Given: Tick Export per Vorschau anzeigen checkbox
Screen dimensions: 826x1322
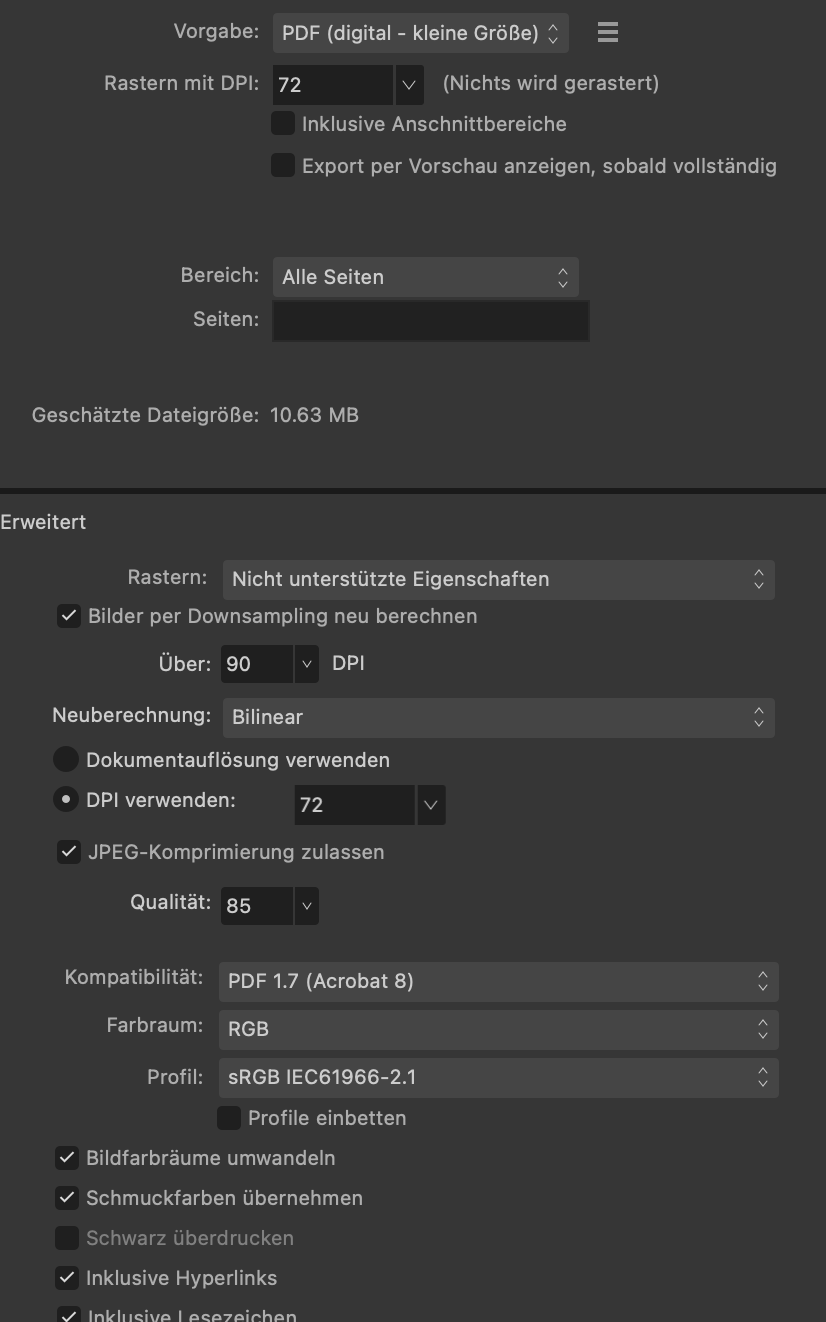Looking at the screenshot, I should [283, 165].
